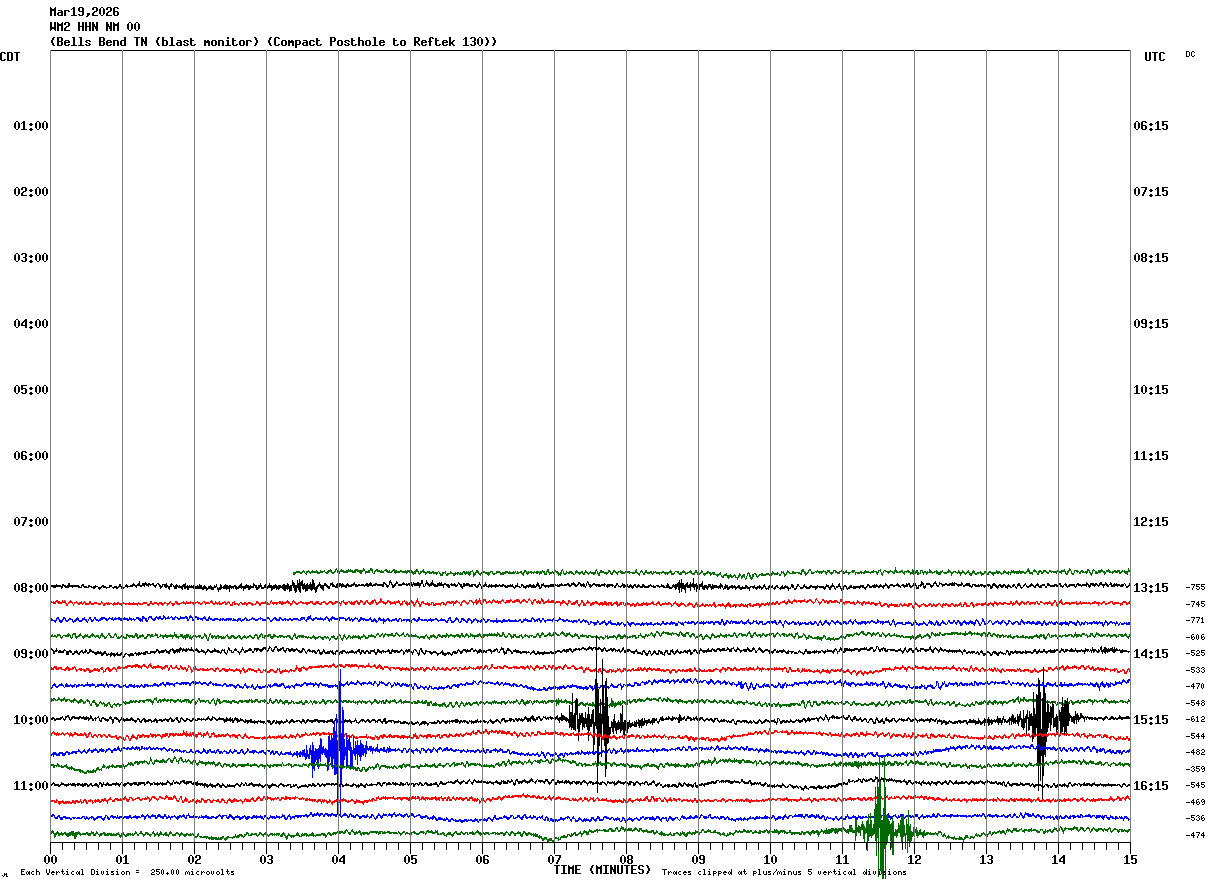The image size is (1210, 886).
Task: Select the 02:00 CDT time label
Action: pyautogui.click(x=31, y=192)
